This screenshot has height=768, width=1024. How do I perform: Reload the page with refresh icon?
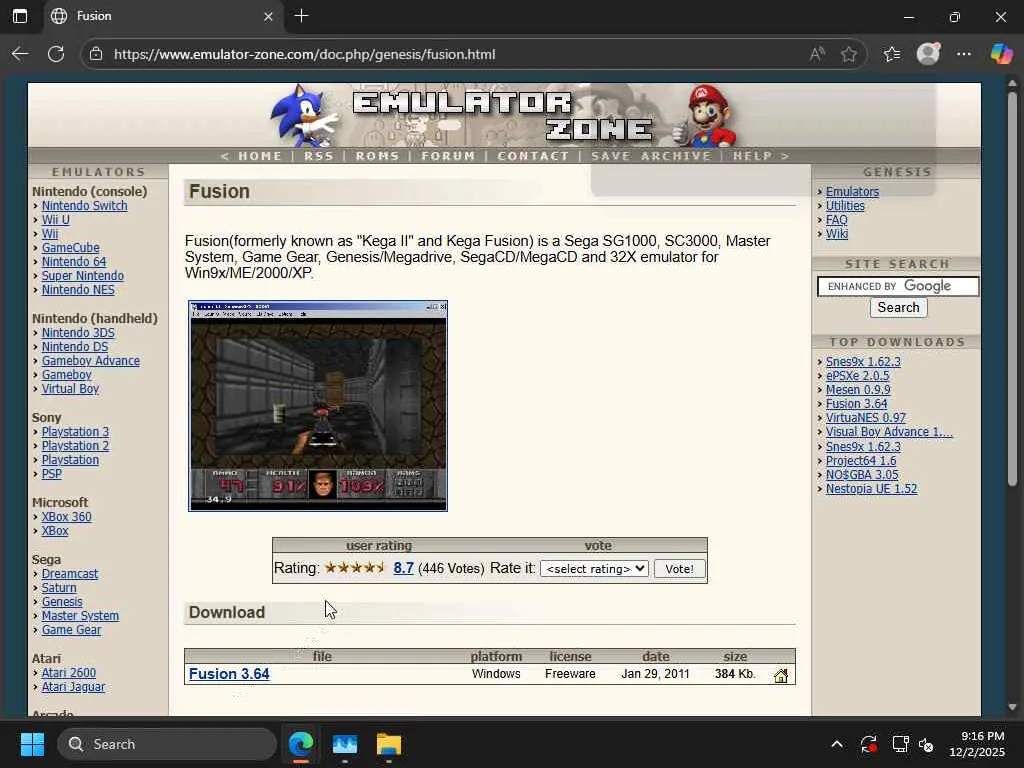tap(56, 54)
